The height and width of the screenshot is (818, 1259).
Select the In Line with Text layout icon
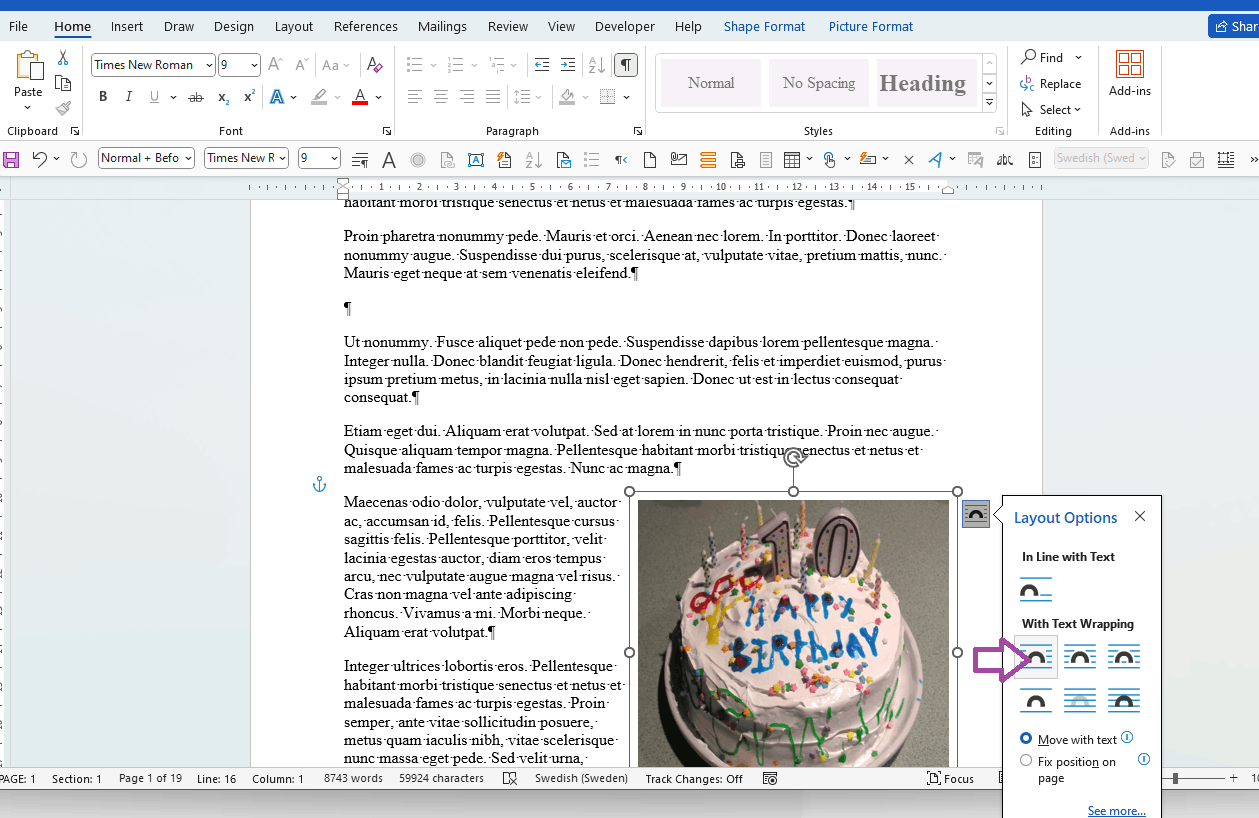coord(1036,590)
